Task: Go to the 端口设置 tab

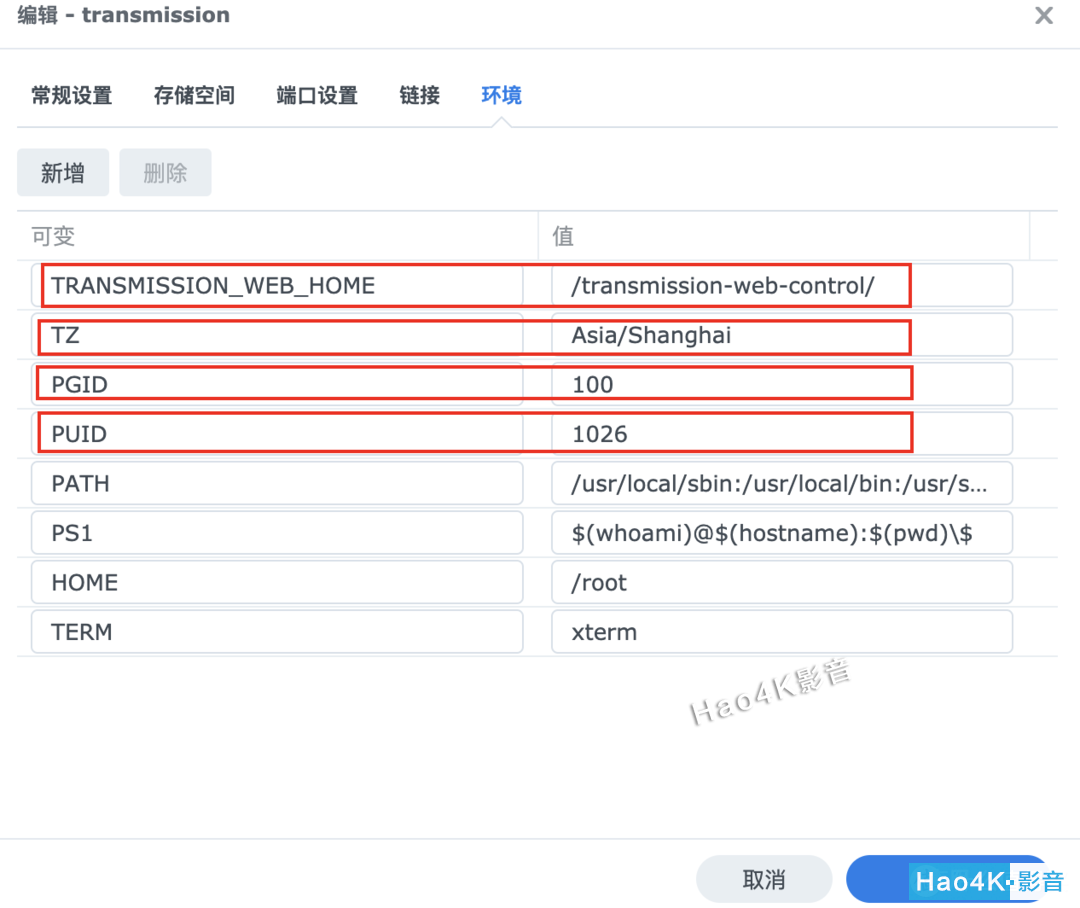Action: 317,95
